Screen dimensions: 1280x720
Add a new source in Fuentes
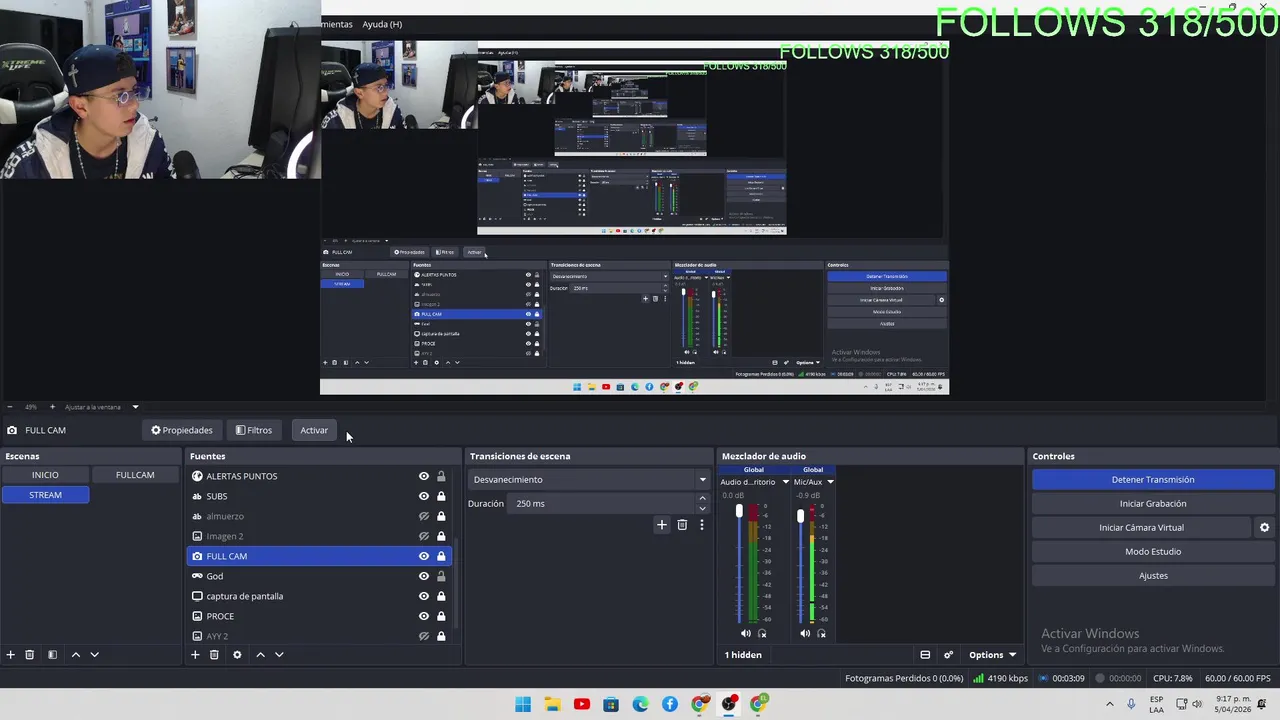click(195, 655)
